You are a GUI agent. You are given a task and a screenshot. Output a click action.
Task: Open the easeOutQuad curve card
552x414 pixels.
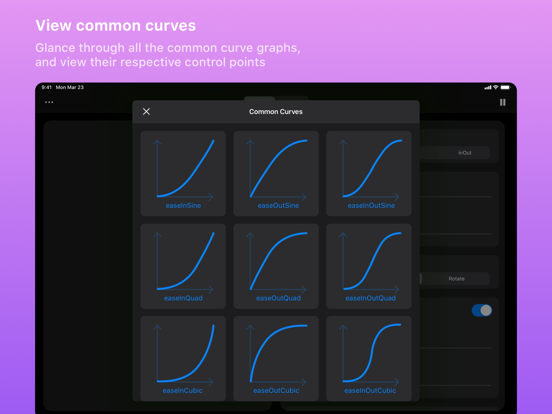(276, 266)
